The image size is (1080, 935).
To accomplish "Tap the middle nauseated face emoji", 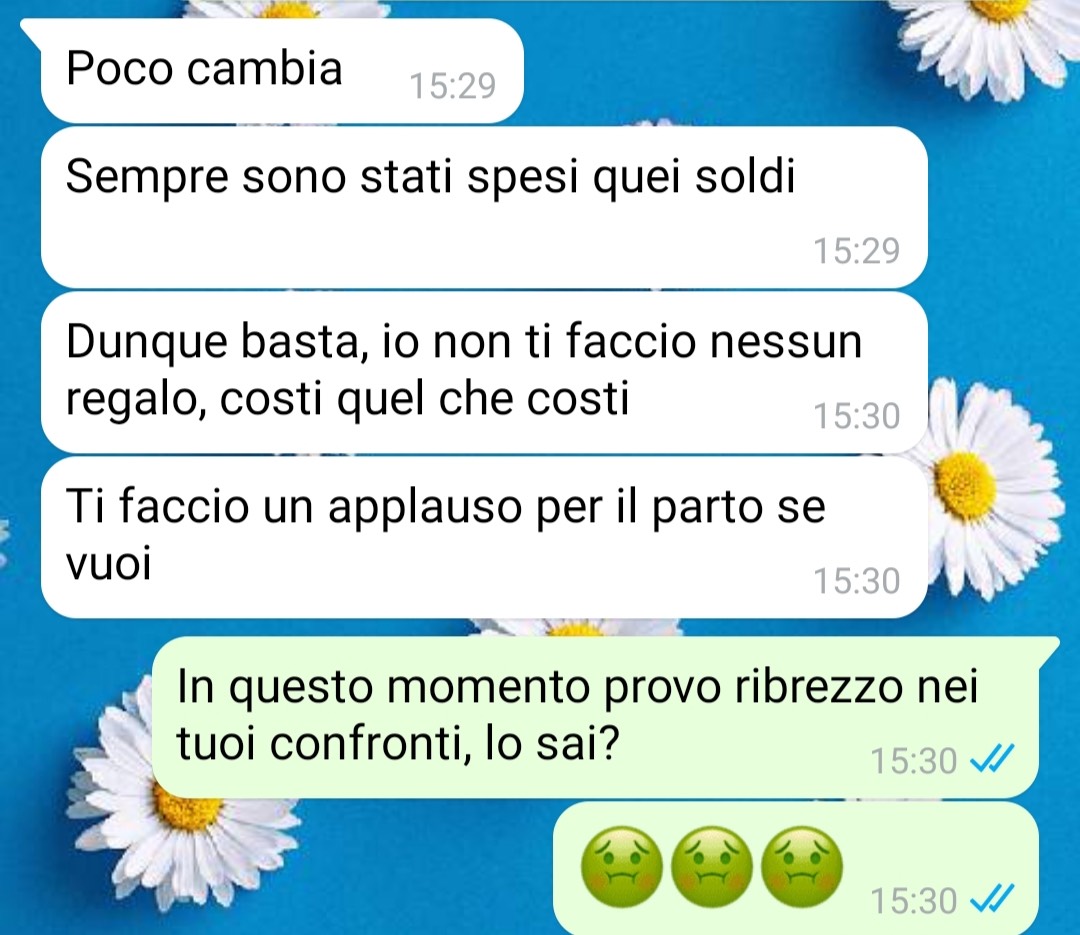I will [712, 867].
